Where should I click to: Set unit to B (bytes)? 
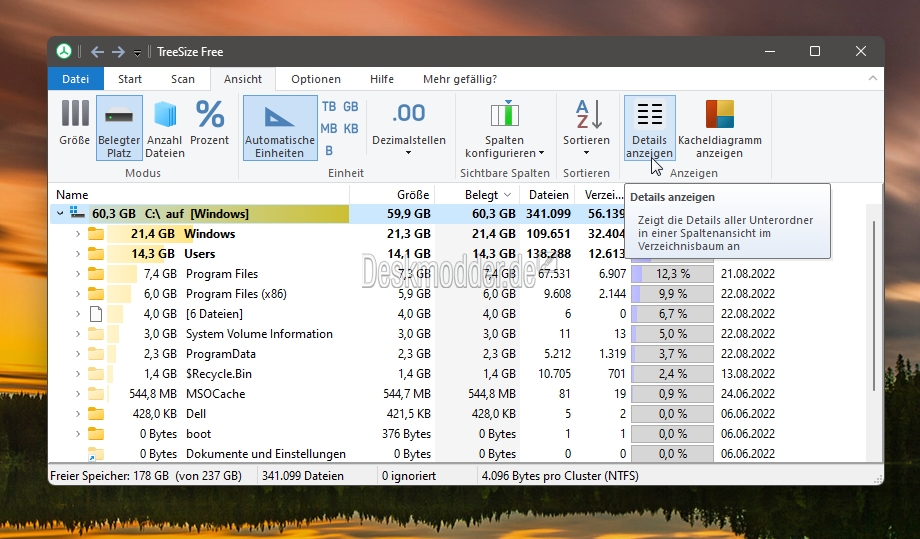[329, 151]
